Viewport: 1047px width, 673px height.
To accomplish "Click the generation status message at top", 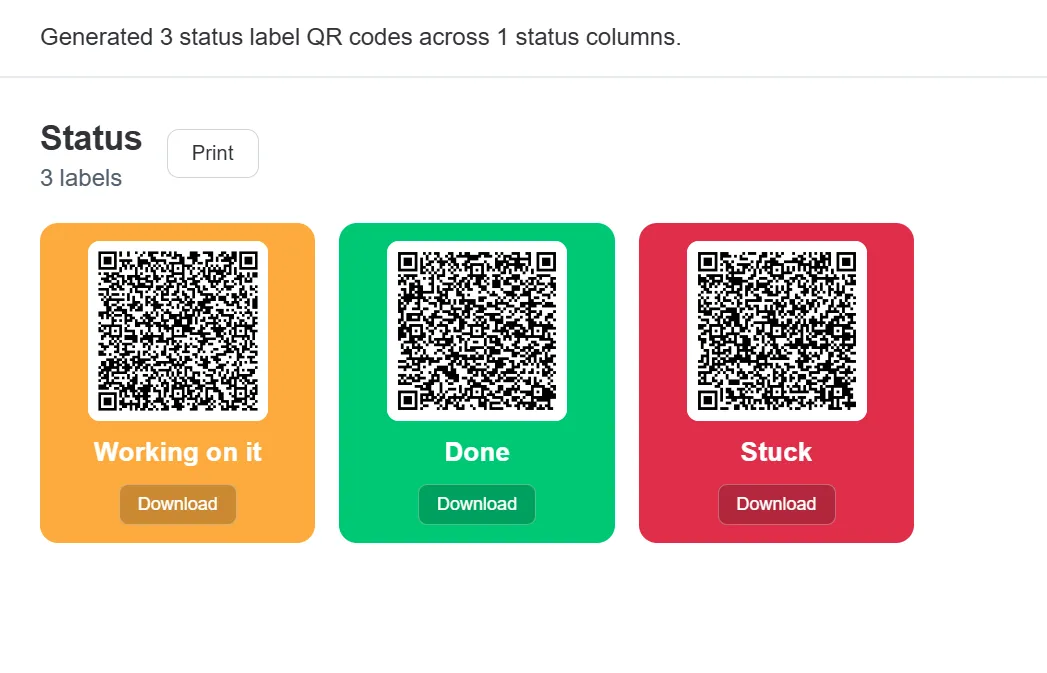I will [x=359, y=37].
